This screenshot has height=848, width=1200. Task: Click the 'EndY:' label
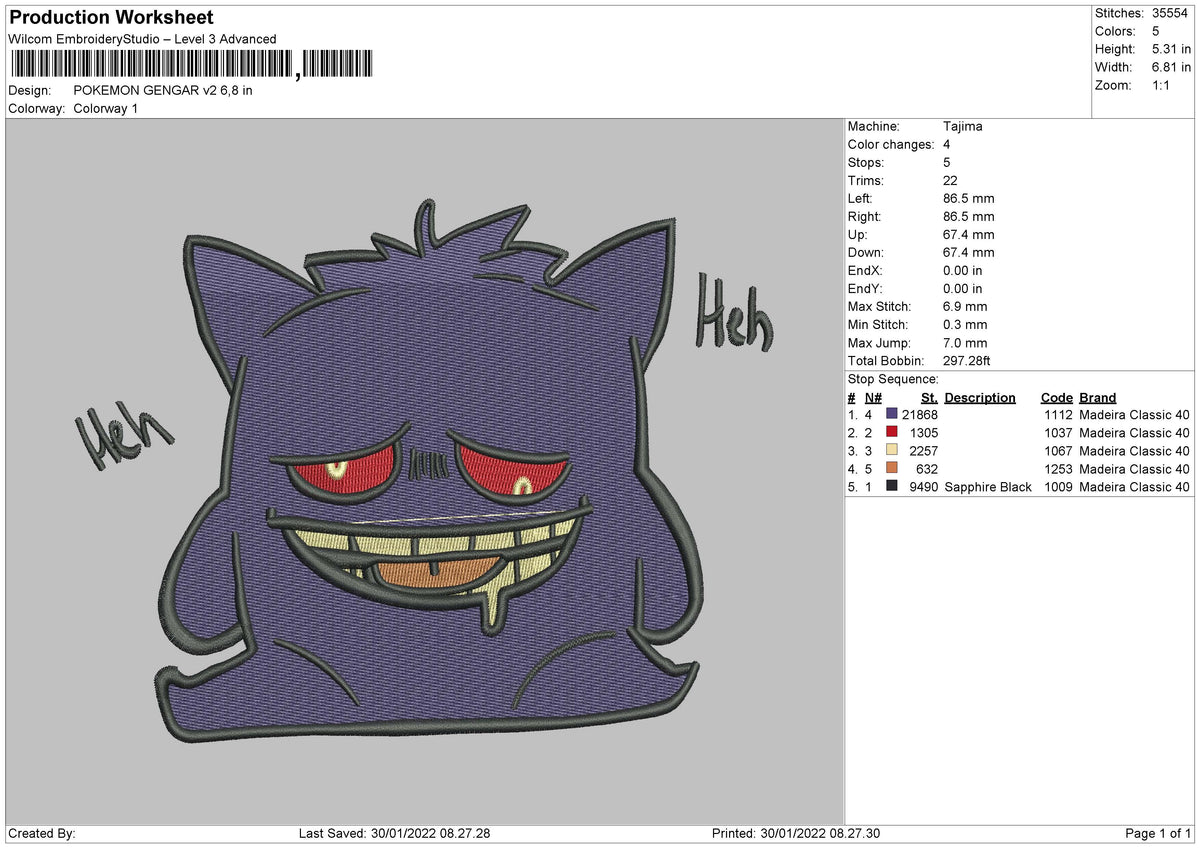(x=866, y=289)
